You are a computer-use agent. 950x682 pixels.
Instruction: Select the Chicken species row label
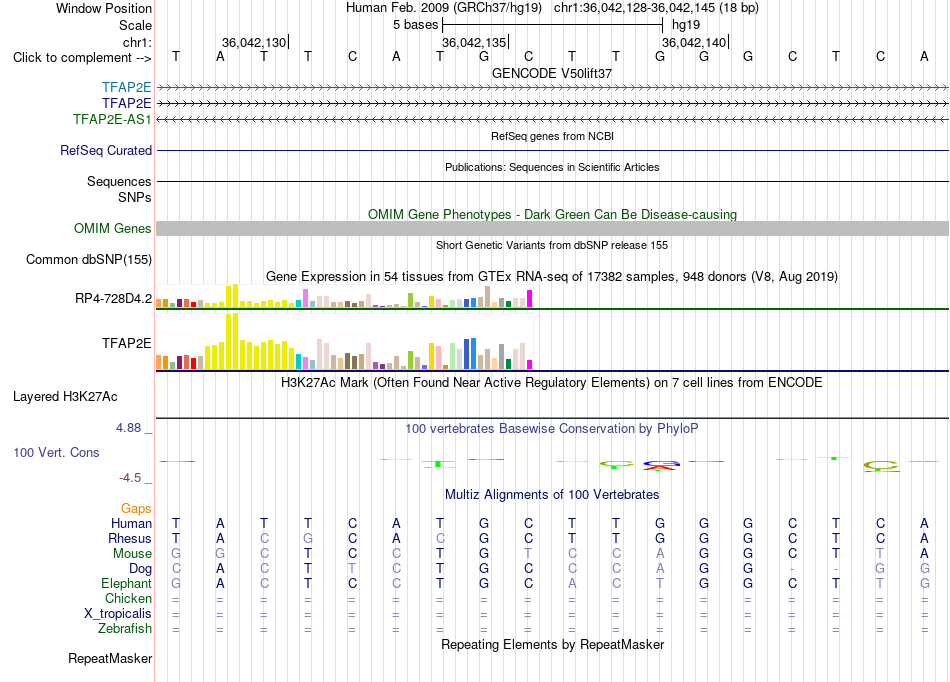(128, 598)
